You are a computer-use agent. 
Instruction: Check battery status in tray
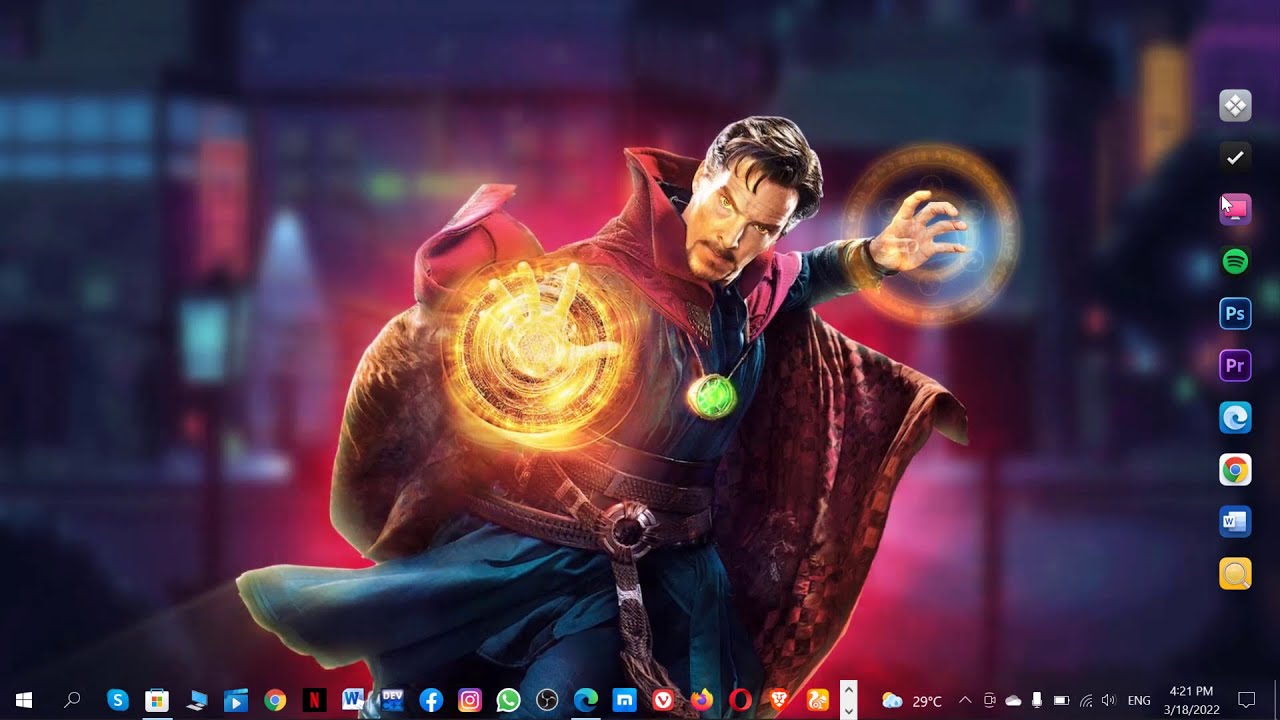point(1062,700)
